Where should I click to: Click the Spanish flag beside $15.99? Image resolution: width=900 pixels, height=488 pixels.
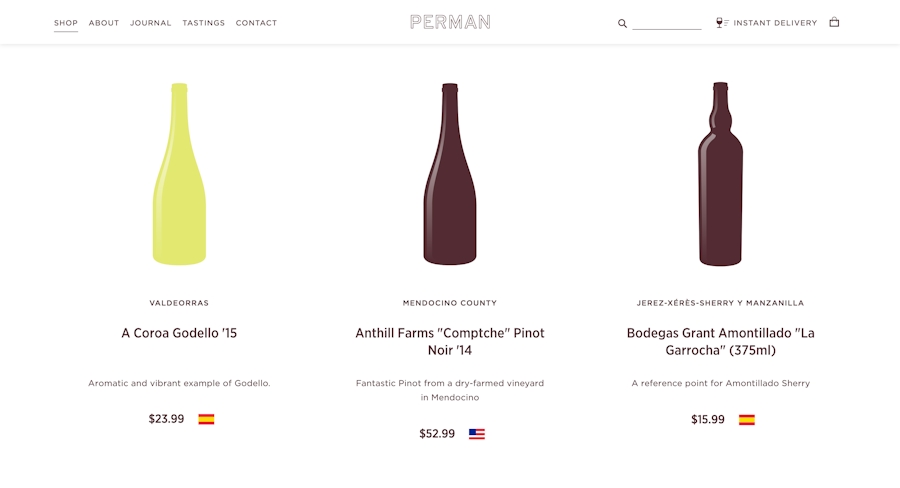(x=747, y=420)
